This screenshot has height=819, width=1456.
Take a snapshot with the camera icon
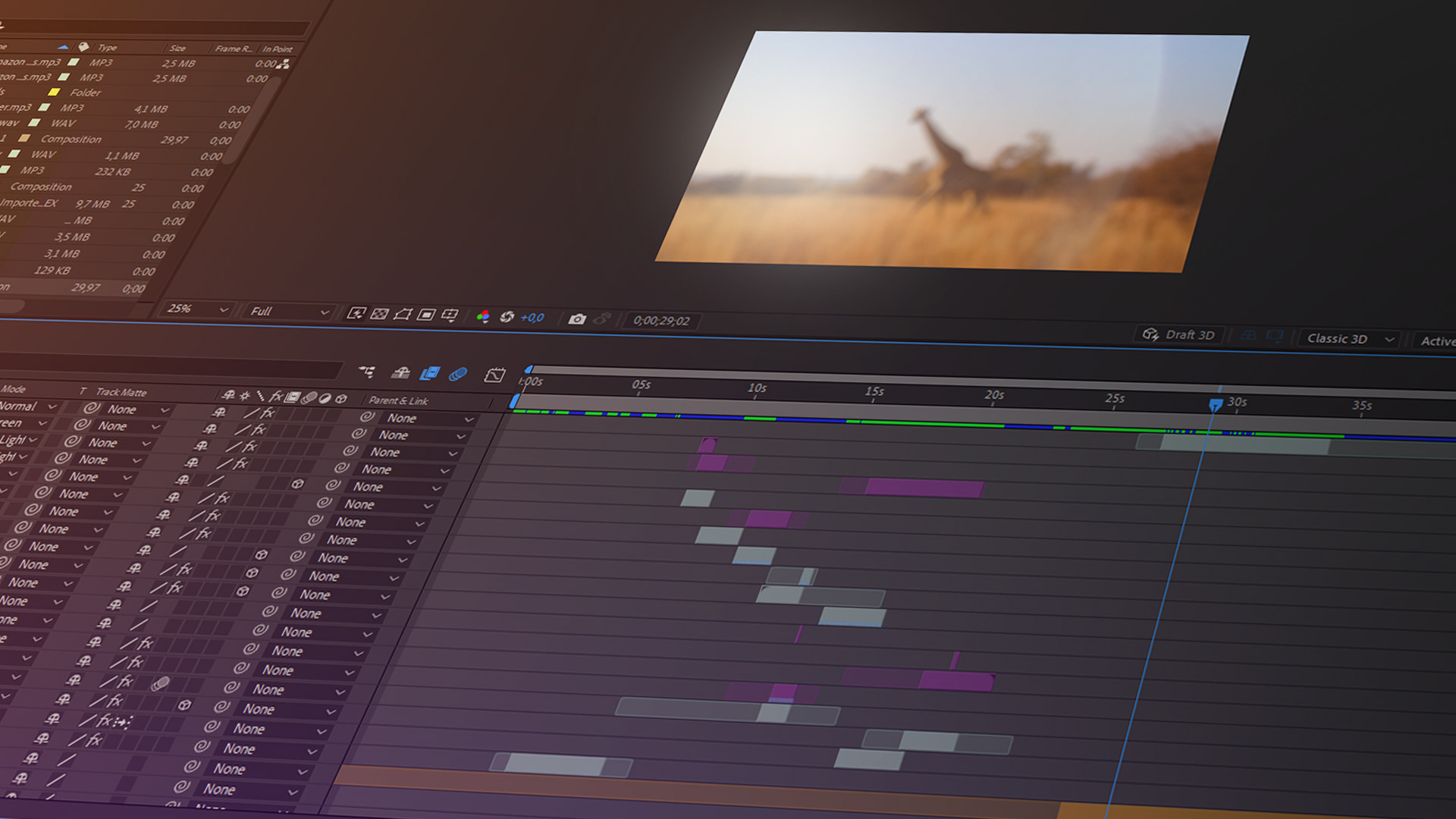pos(577,319)
